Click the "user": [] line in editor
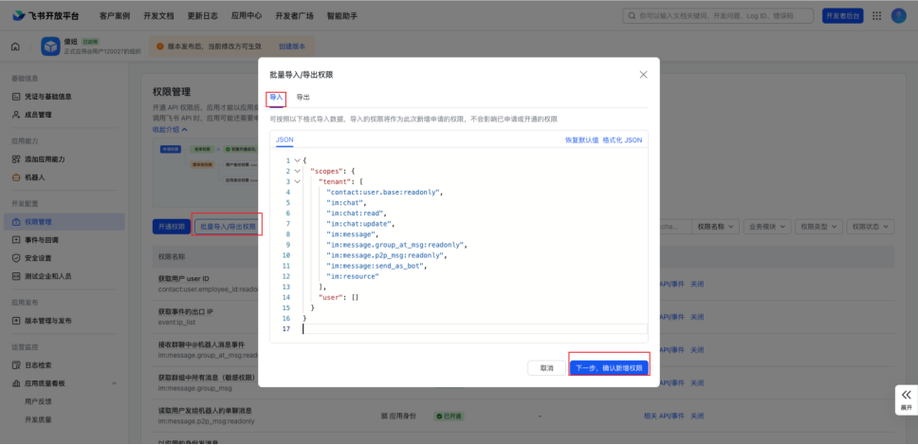The height and width of the screenshot is (445, 918). [x=338, y=297]
